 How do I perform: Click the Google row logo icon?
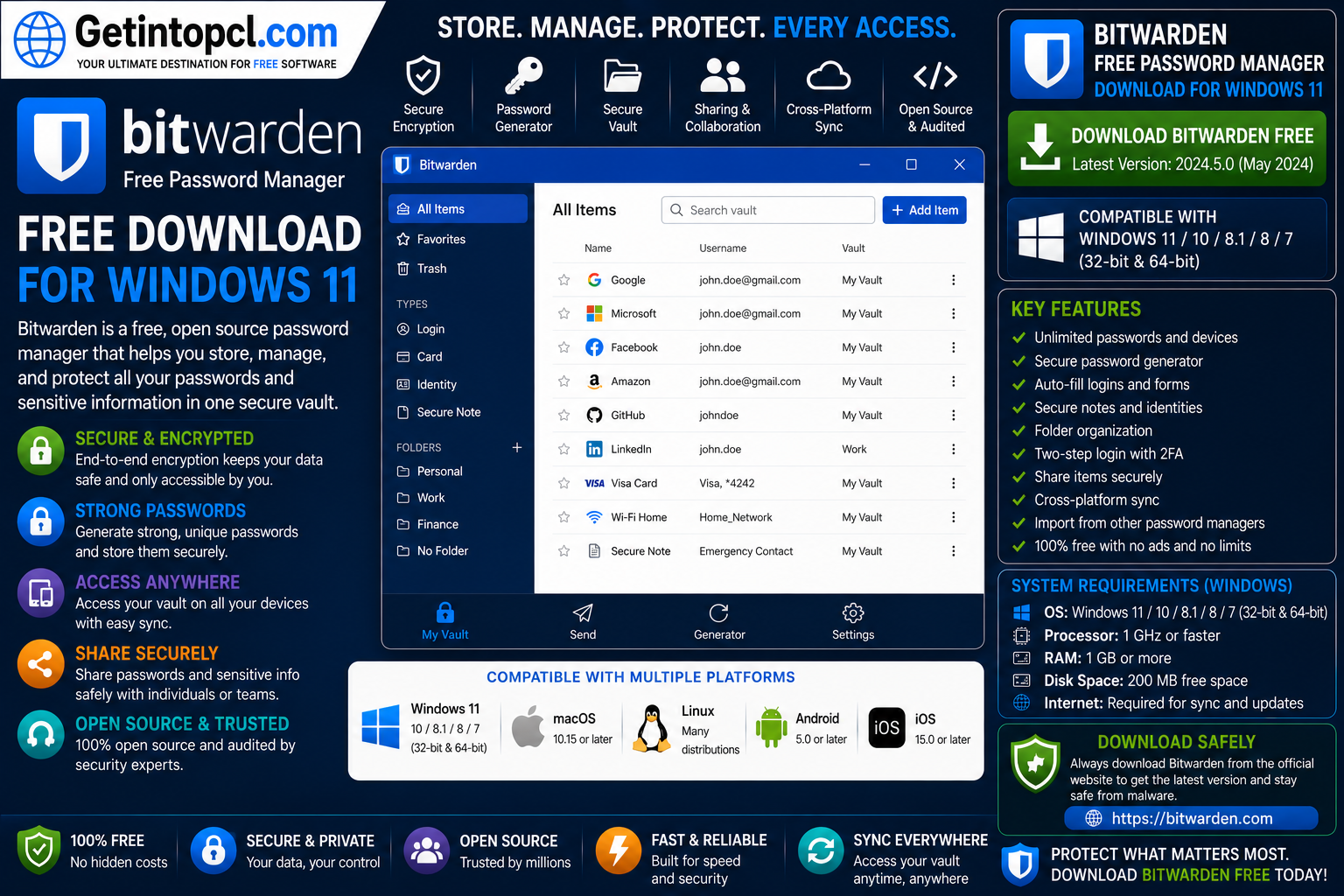[x=594, y=280]
